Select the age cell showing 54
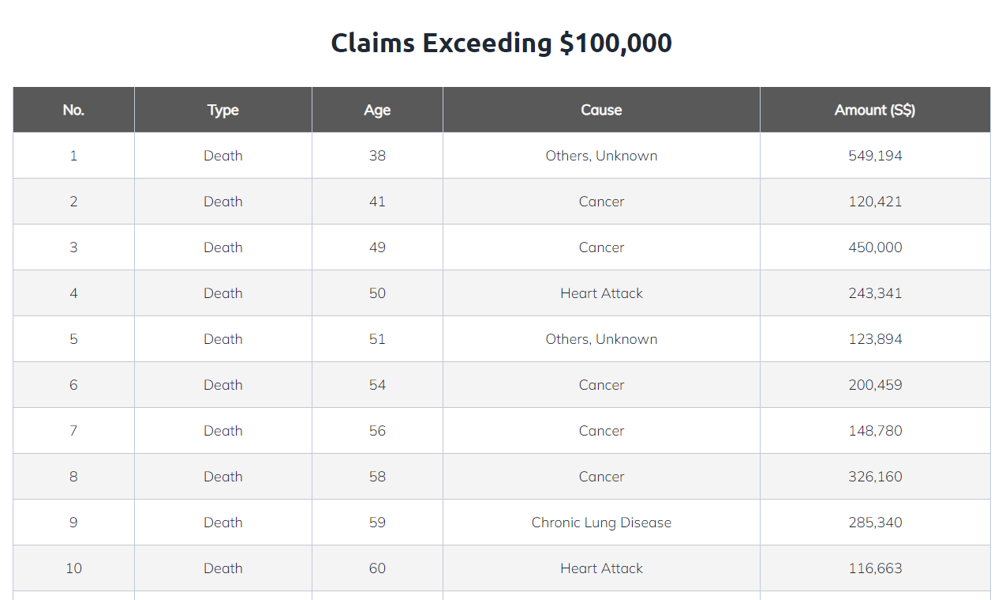The width and height of the screenshot is (1002, 600). click(x=377, y=385)
